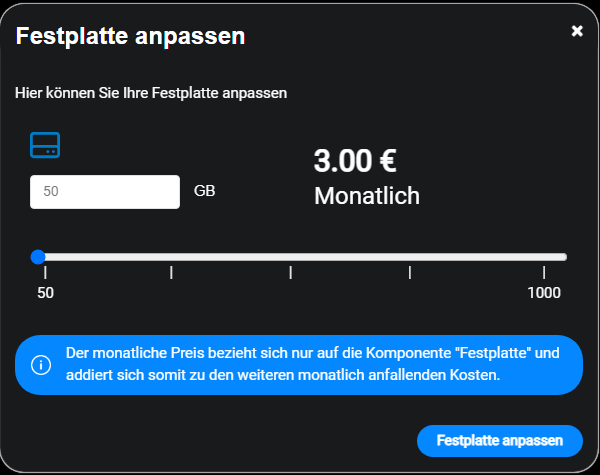
Task: Click the monthly price notice text banner
Action: click(x=310, y=365)
